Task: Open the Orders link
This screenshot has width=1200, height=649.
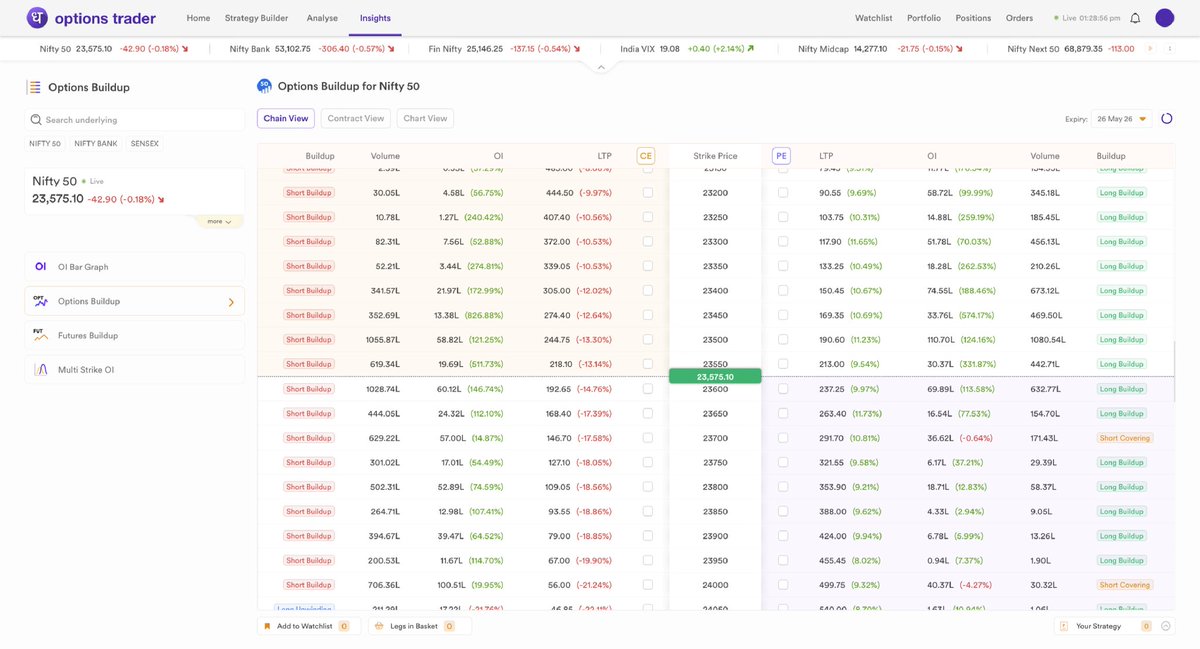Action: click(1019, 18)
